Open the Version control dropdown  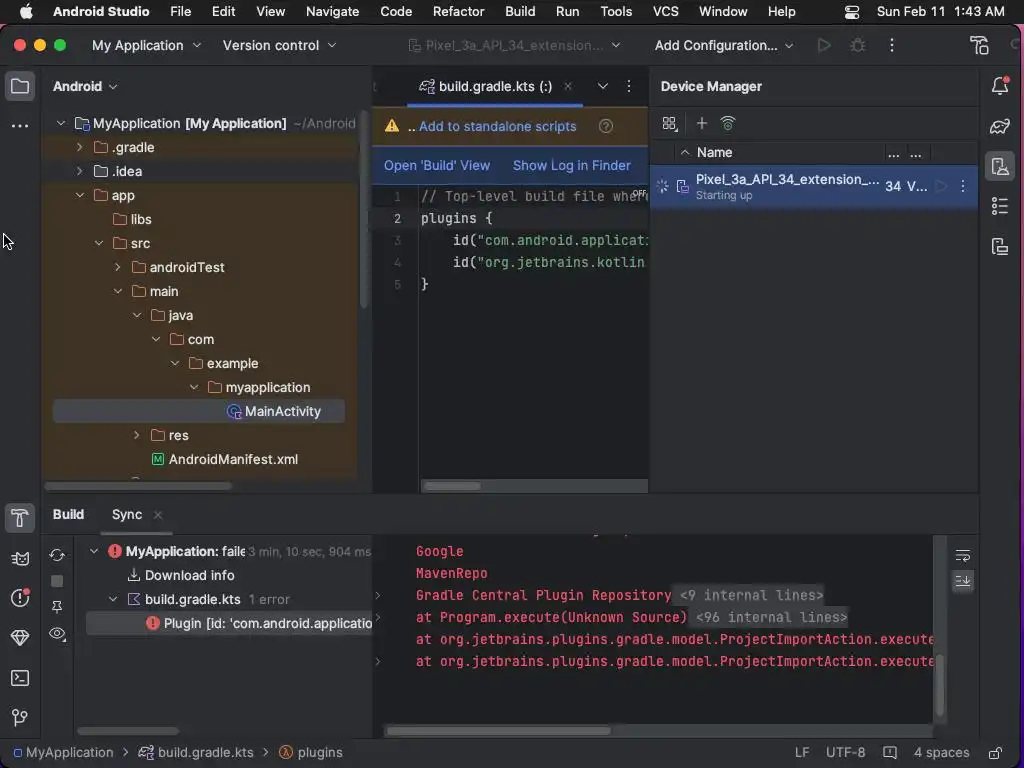click(x=279, y=45)
